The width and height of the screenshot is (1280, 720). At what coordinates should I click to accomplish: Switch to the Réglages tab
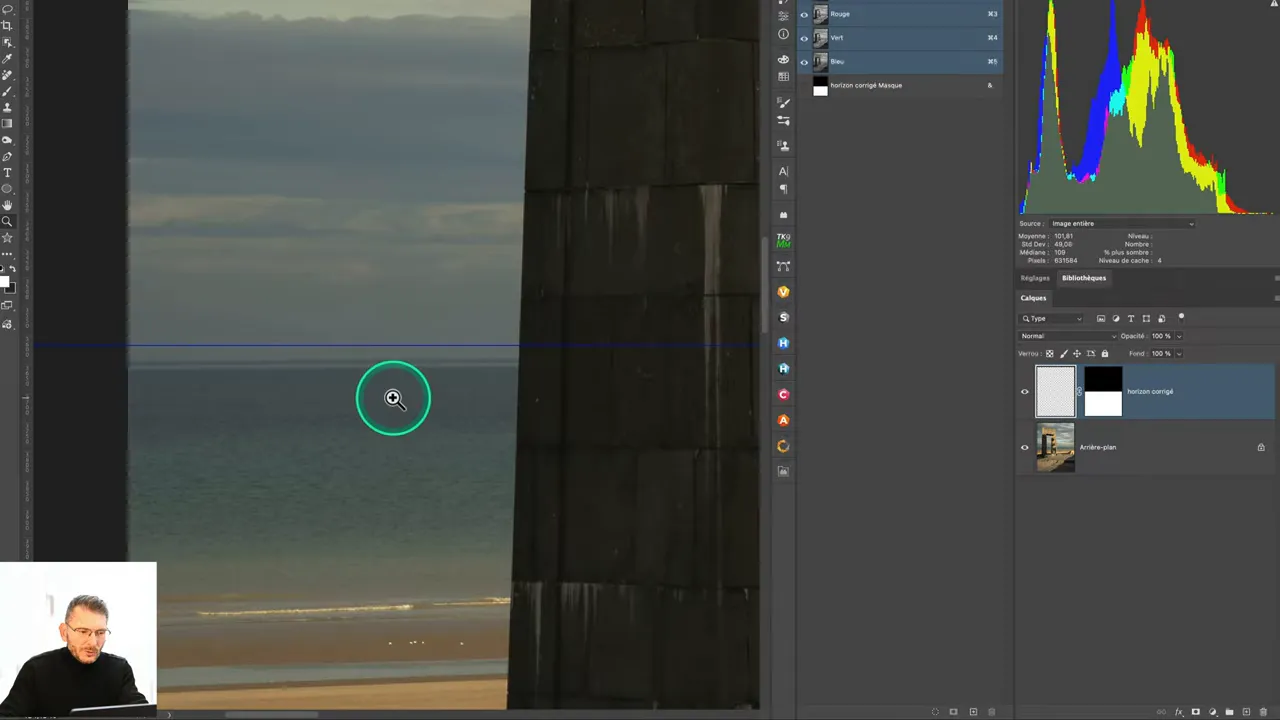click(1035, 278)
